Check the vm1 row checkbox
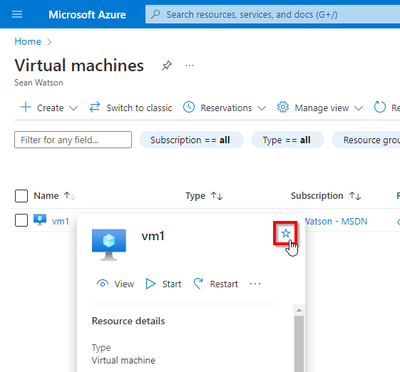Screen dimensions: 400x372 (21, 220)
